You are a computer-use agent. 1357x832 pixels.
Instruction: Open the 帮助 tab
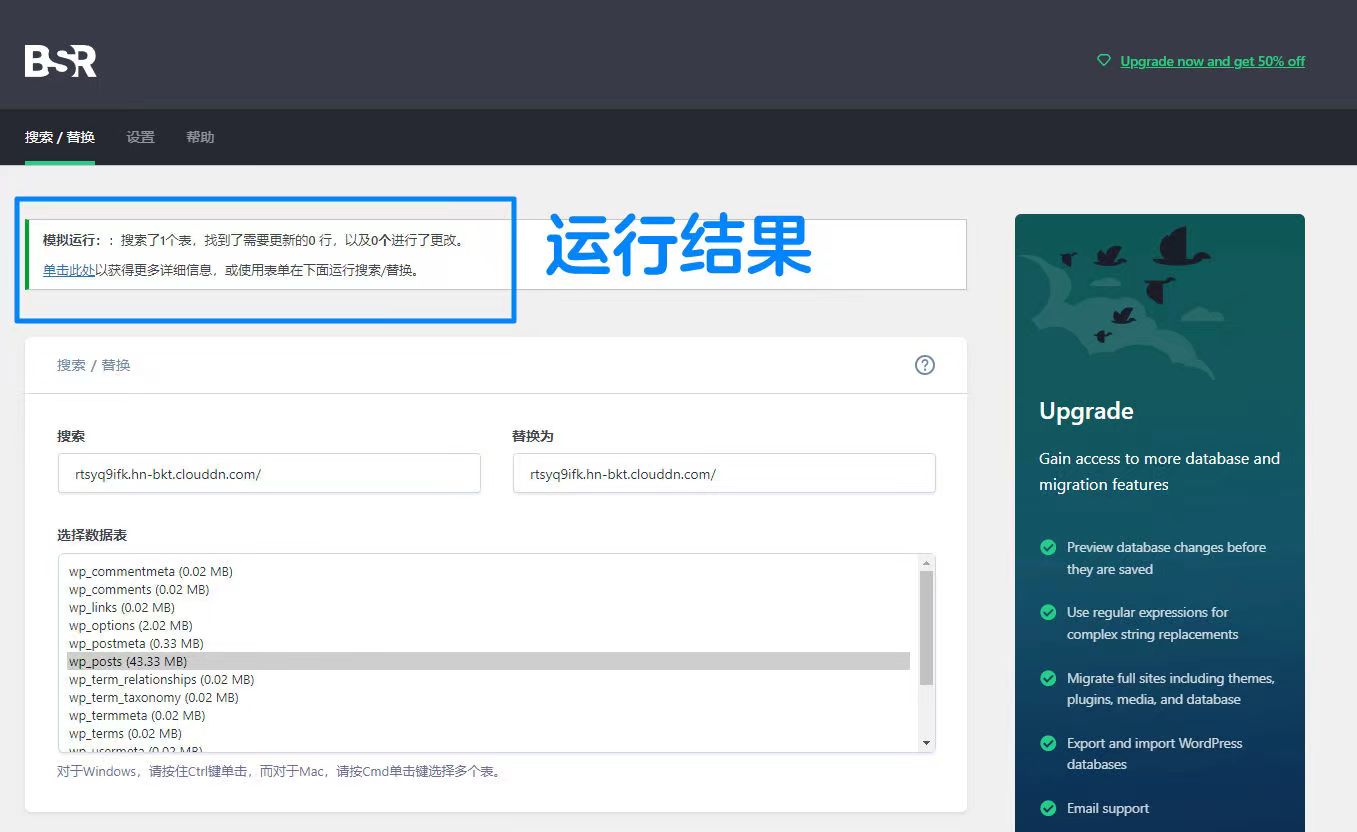[200, 137]
